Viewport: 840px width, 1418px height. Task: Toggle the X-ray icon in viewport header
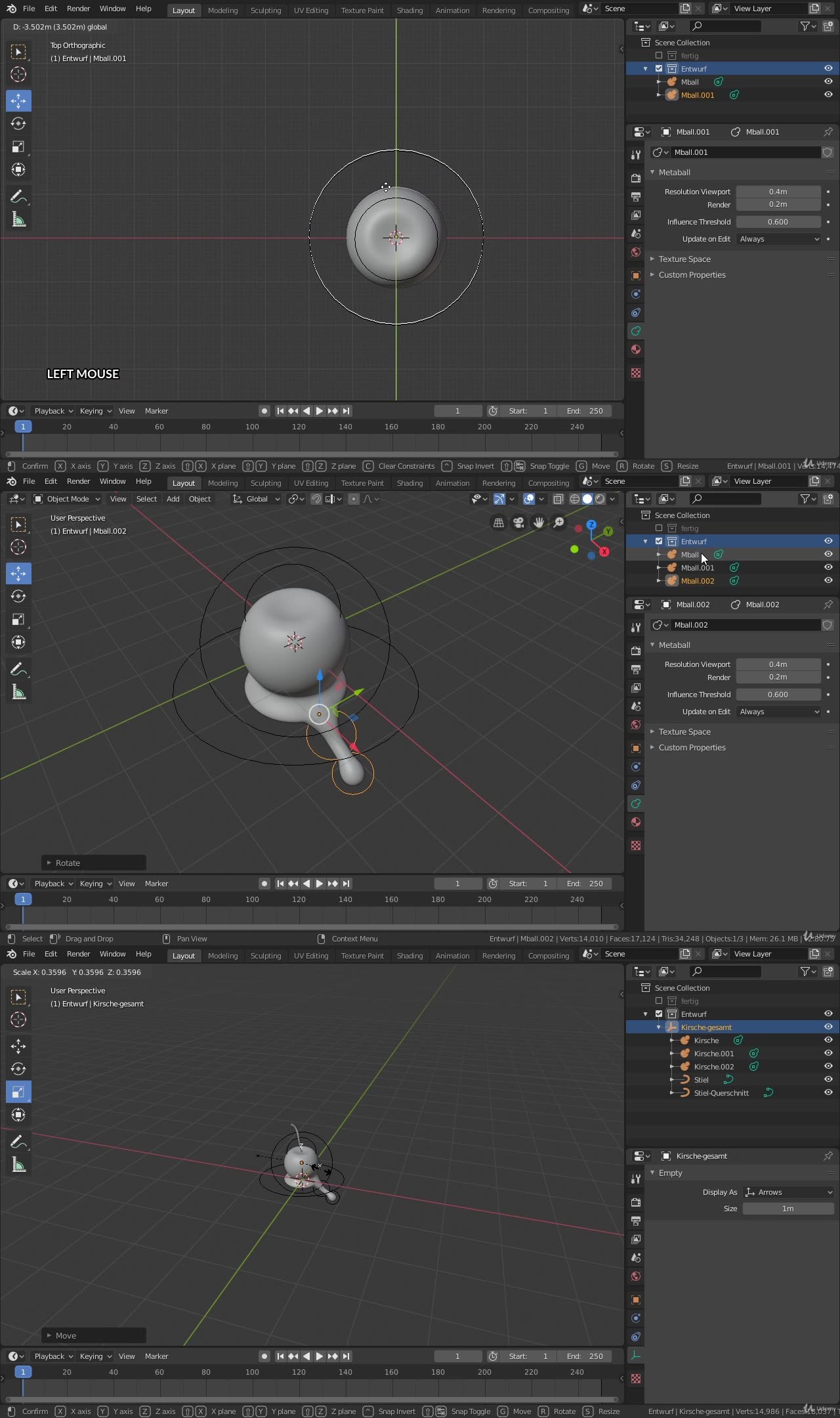(558, 499)
